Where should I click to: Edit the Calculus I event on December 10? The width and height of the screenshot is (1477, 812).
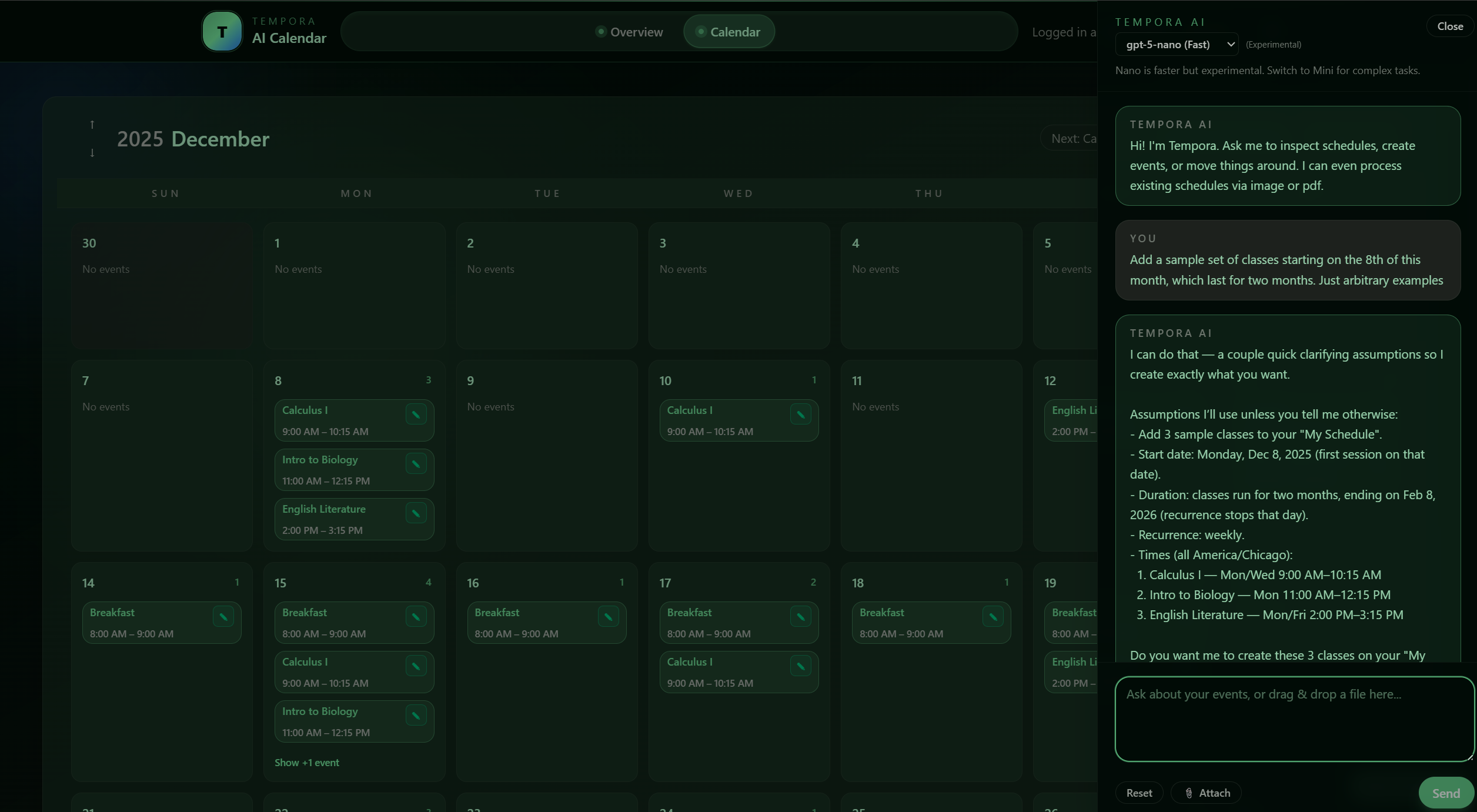click(x=801, y=415)
